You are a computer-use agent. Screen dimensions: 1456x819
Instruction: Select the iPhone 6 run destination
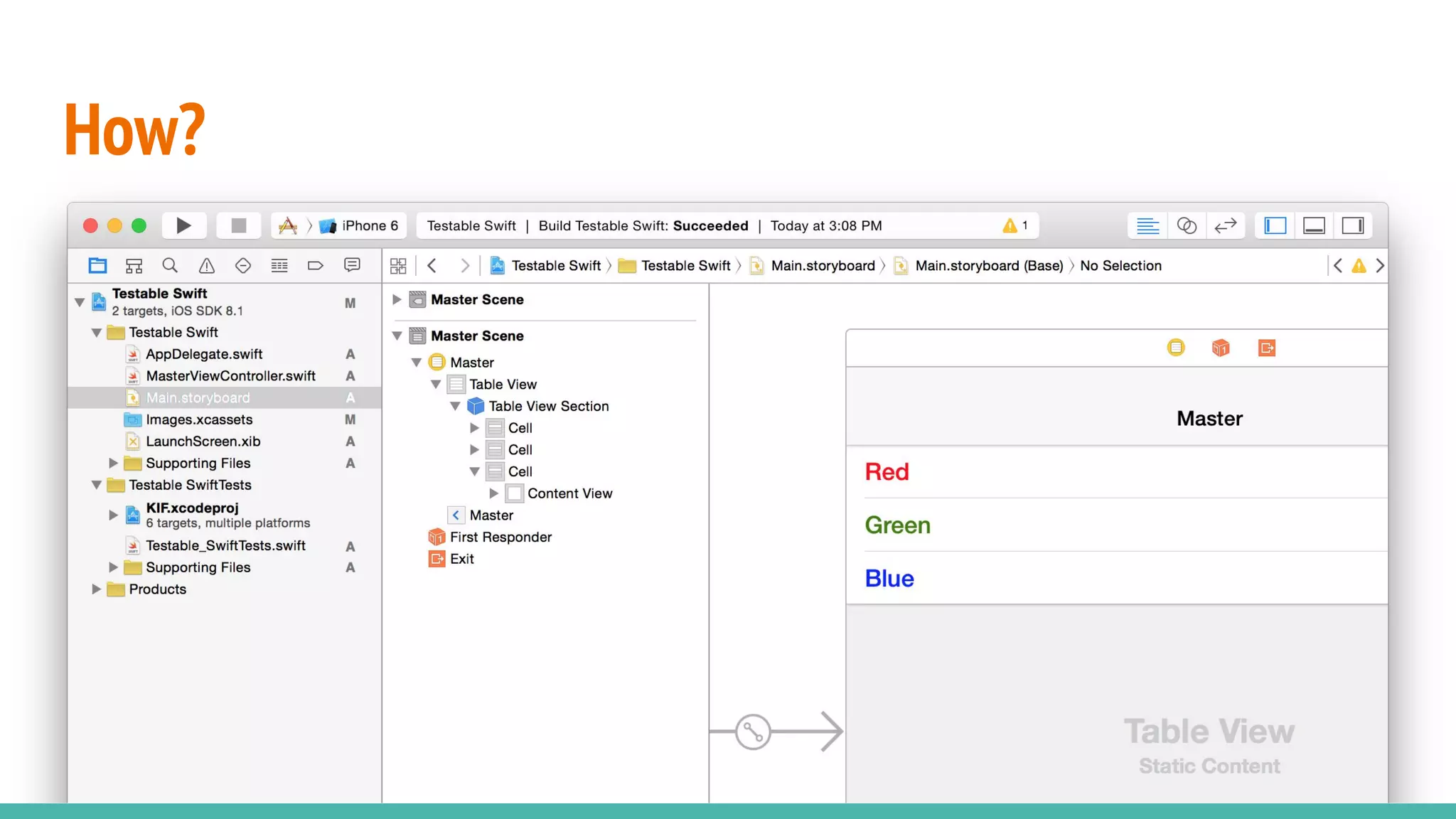369,225
